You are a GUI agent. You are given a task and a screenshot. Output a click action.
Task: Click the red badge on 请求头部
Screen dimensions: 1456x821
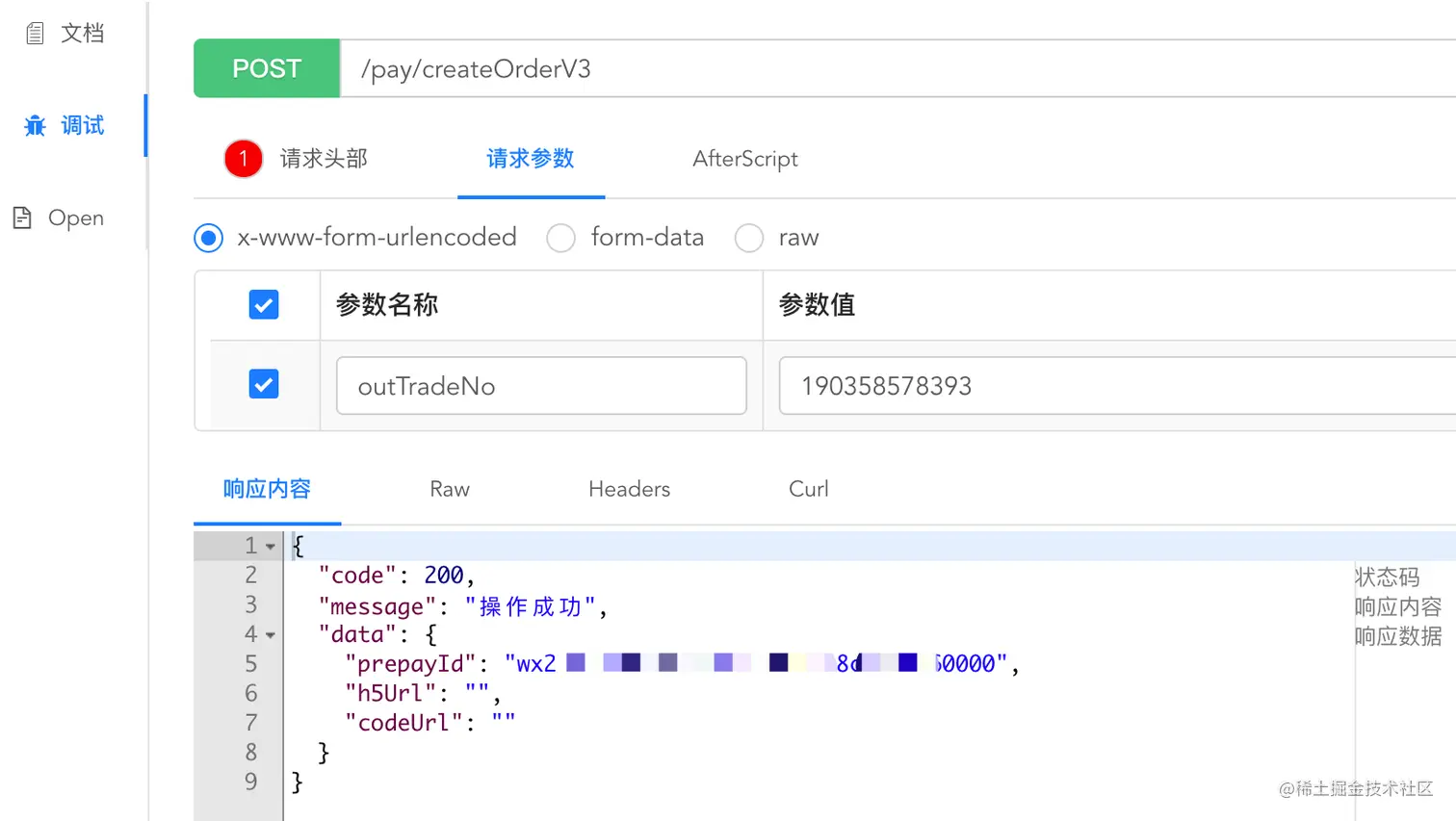click(242, 158)
